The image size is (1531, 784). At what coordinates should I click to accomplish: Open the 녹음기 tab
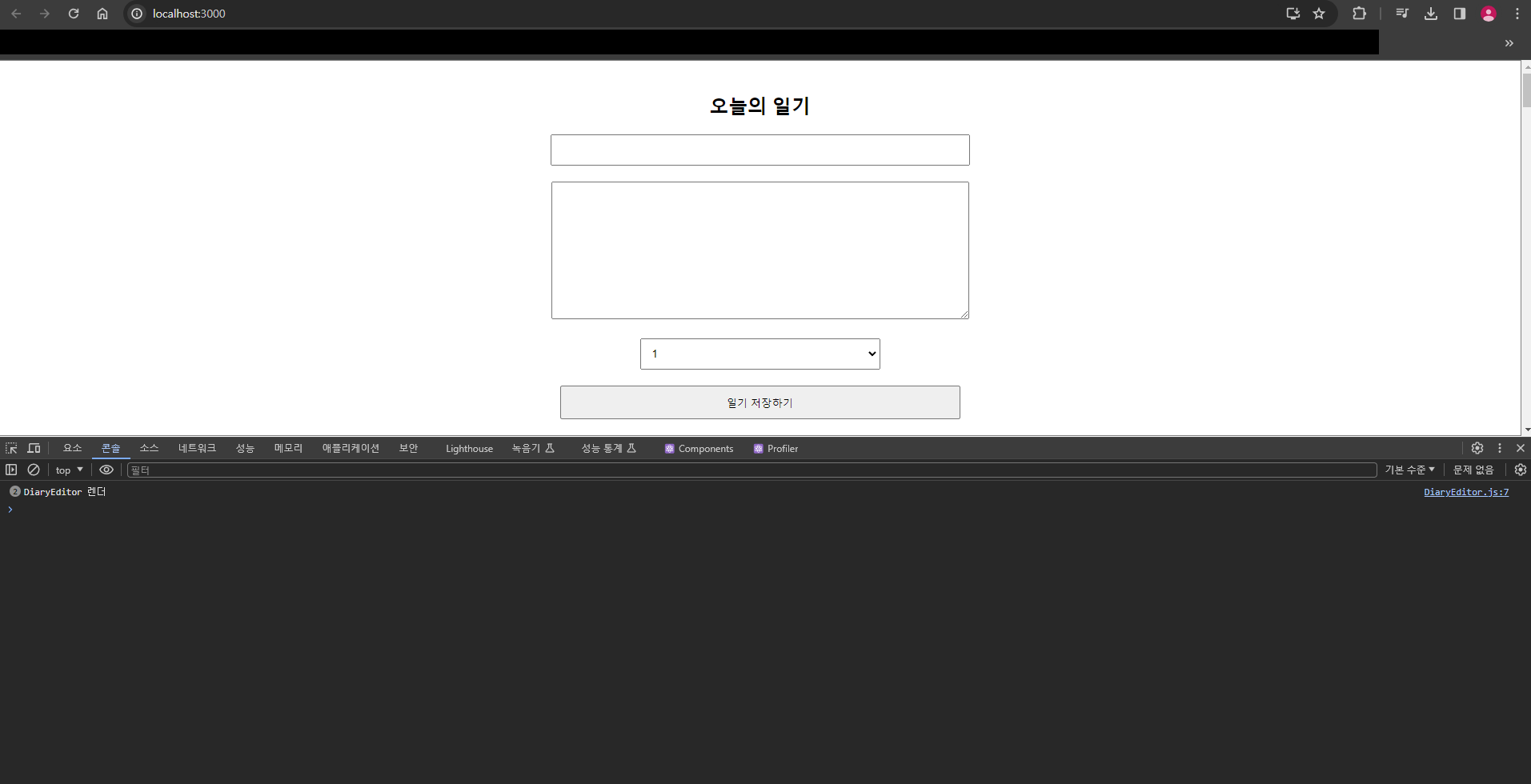(533, 448)
